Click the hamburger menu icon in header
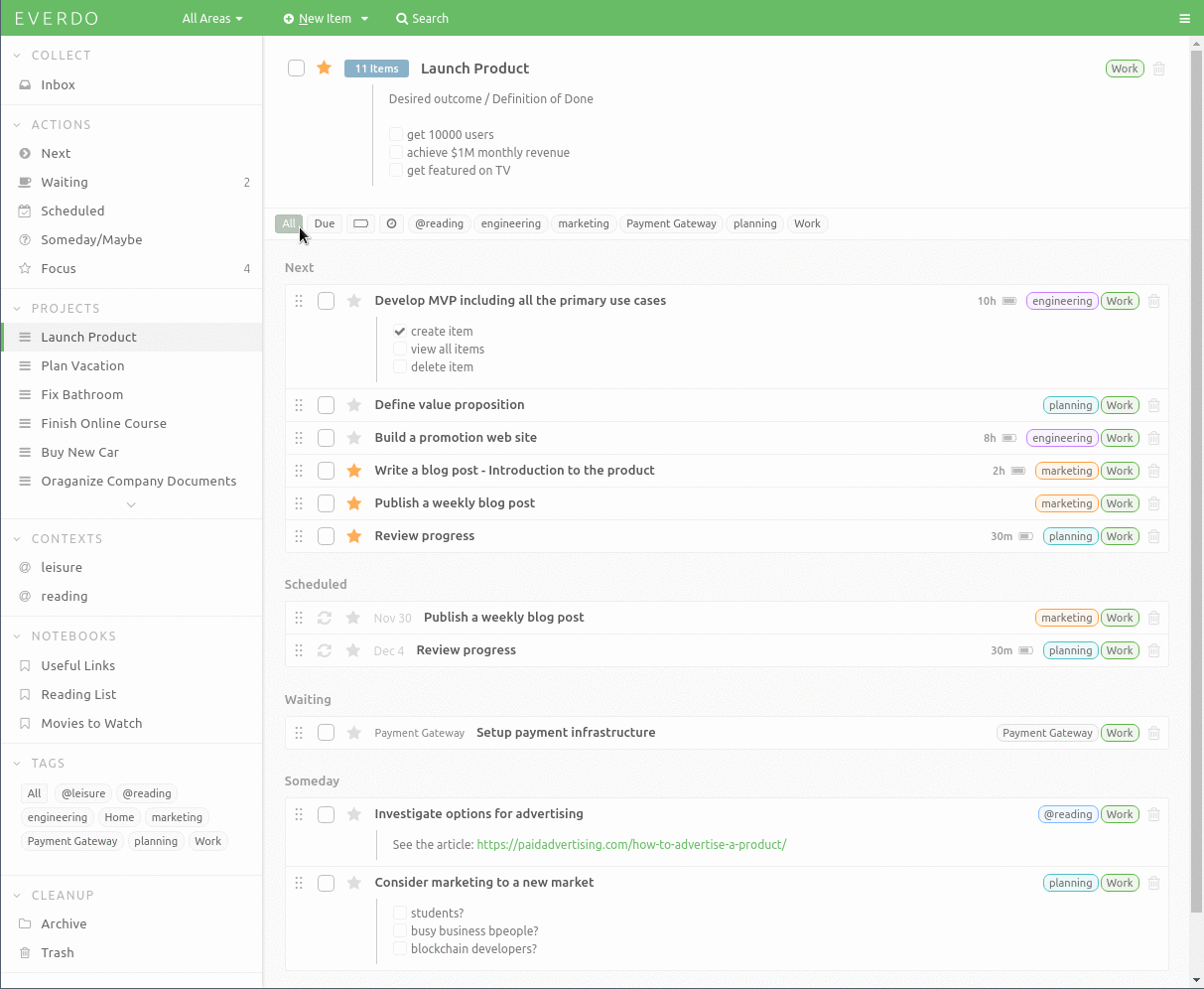This screenshot has height=989, width=1204. (x=1184, y=19)
